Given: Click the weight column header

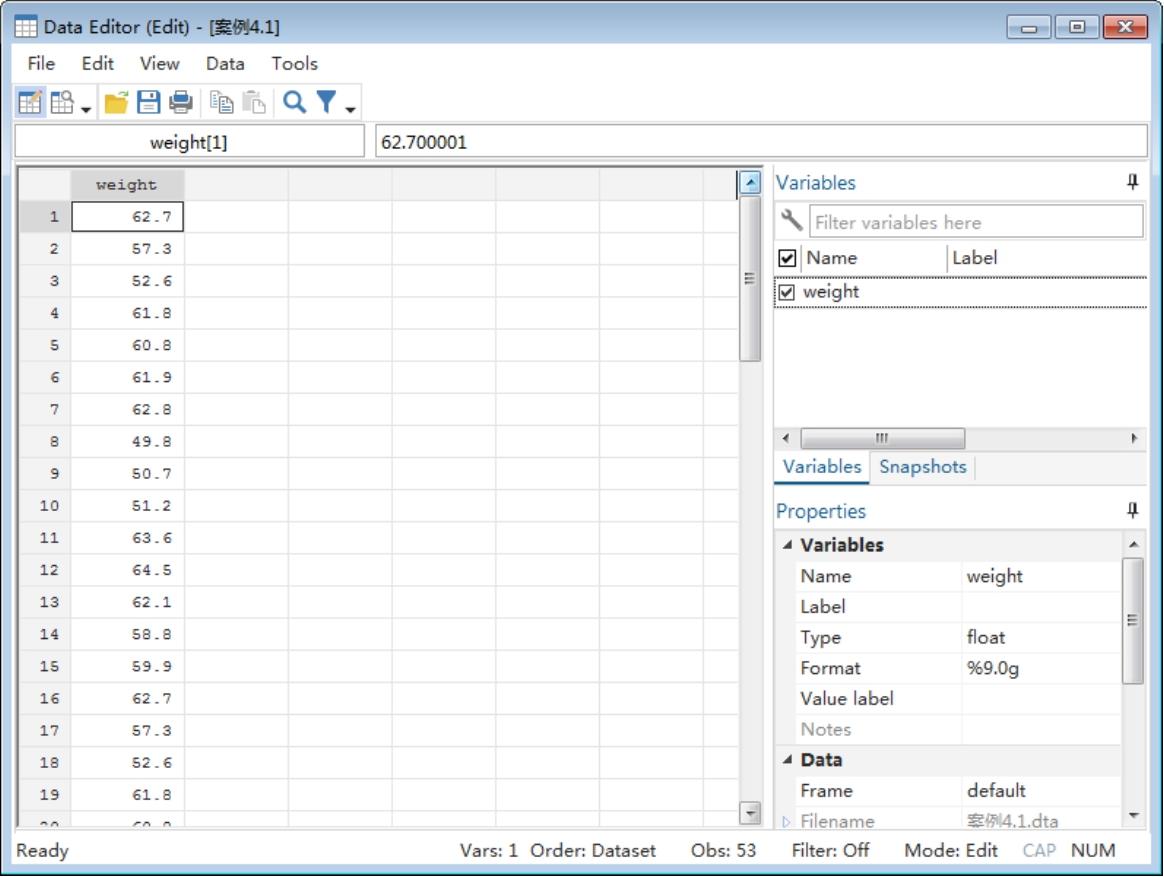Looking at the screenshot, I should click(127, 184).
